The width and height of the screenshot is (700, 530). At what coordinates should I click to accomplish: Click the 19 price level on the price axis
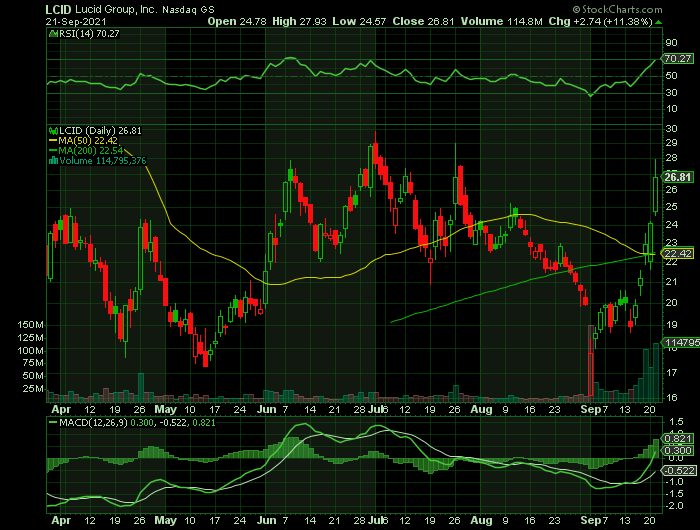tap(671, 325)
